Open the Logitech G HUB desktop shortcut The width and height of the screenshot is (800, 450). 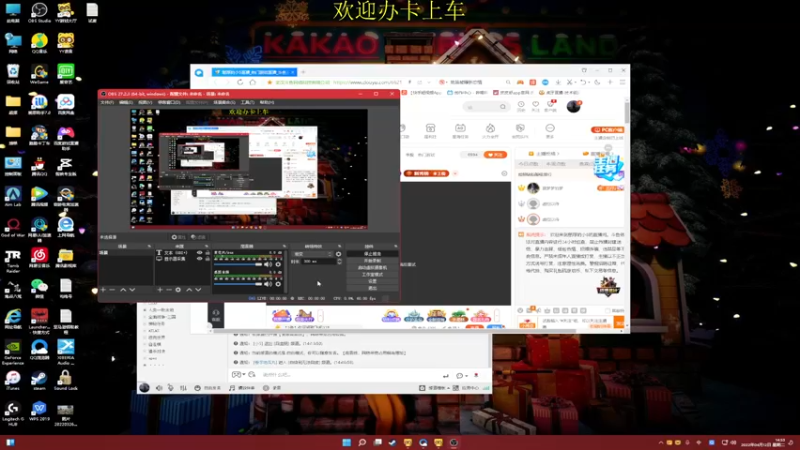(13, 413)
